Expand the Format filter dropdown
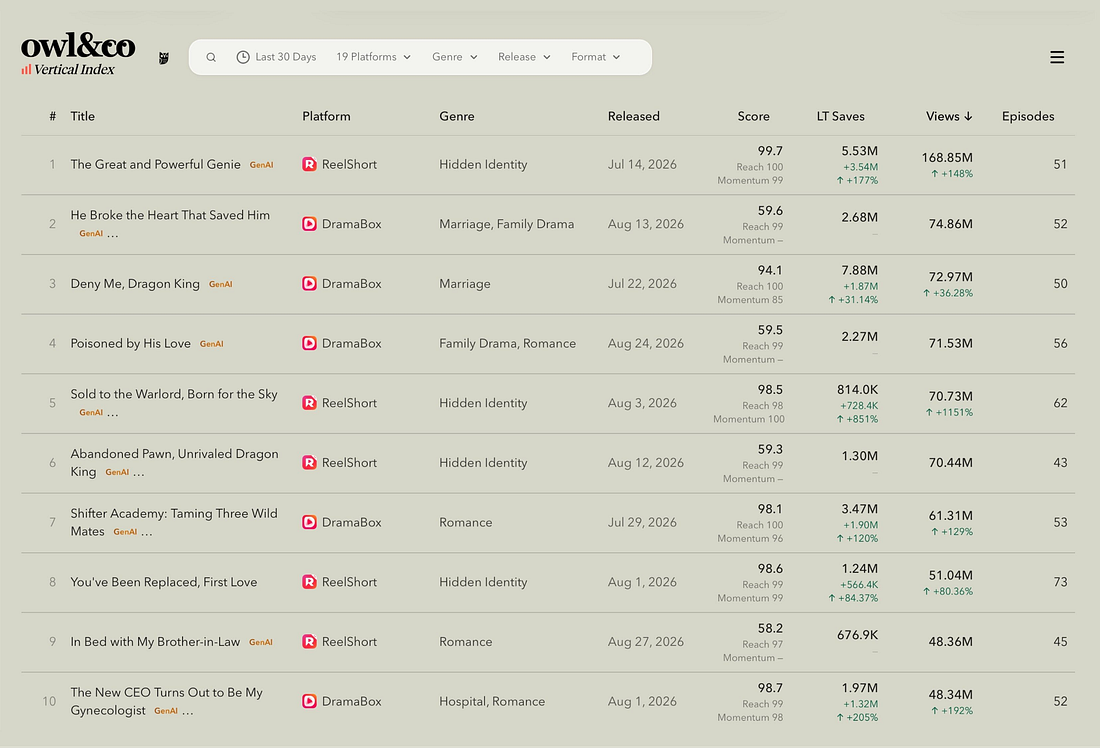This screenshot has height=748, width=1100. [x=596, y=57]
